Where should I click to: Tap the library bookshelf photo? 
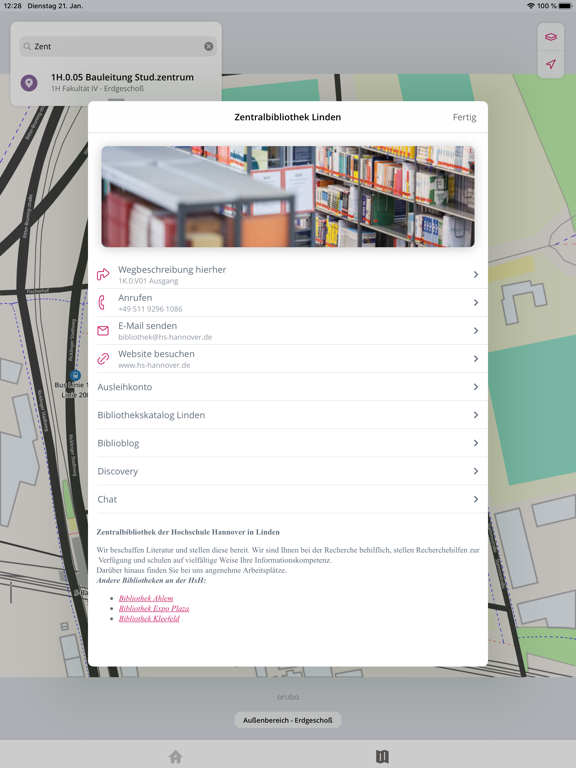tap(288, 196)
